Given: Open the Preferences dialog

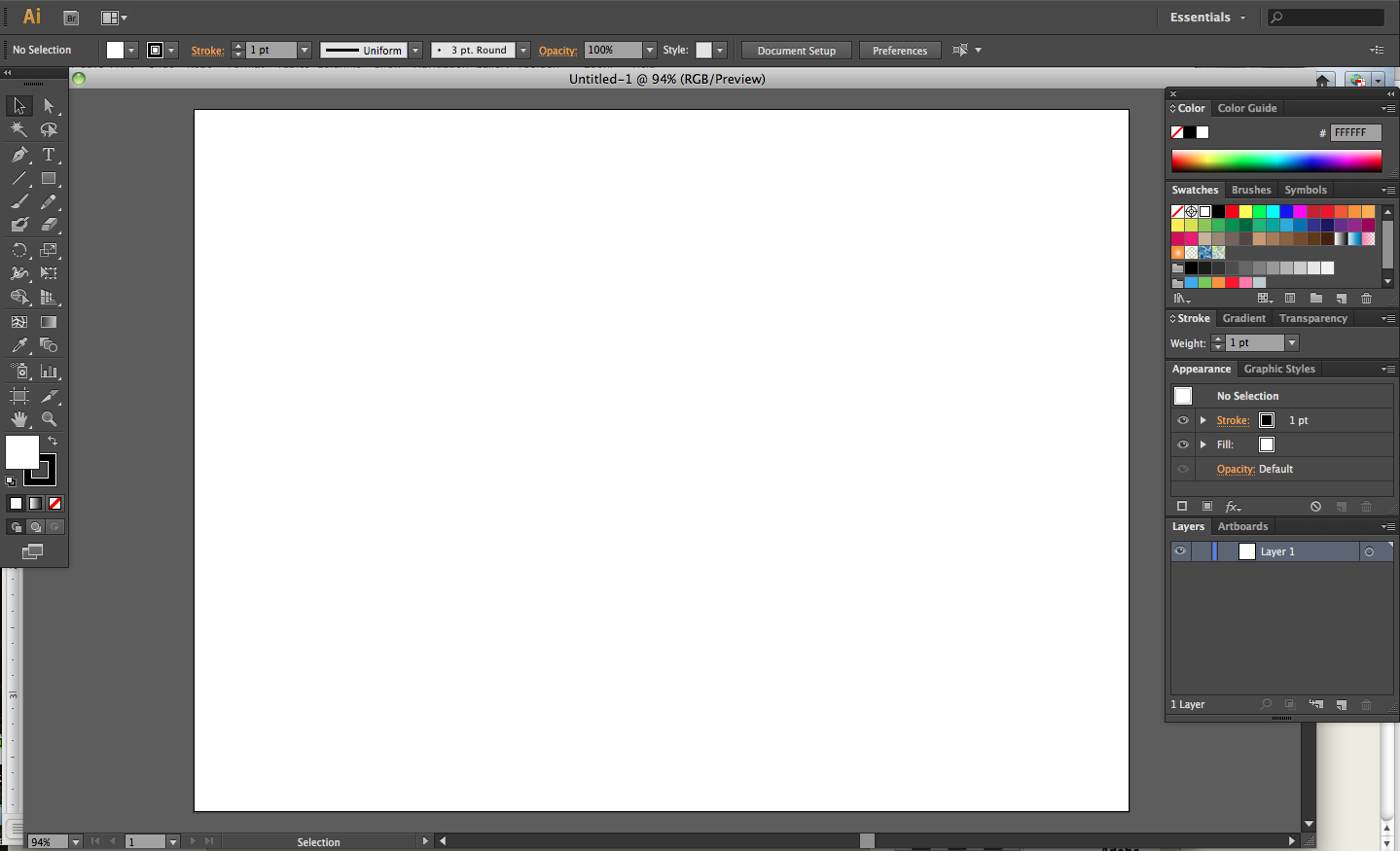Looking at the screenshot, I should [899, 50].
